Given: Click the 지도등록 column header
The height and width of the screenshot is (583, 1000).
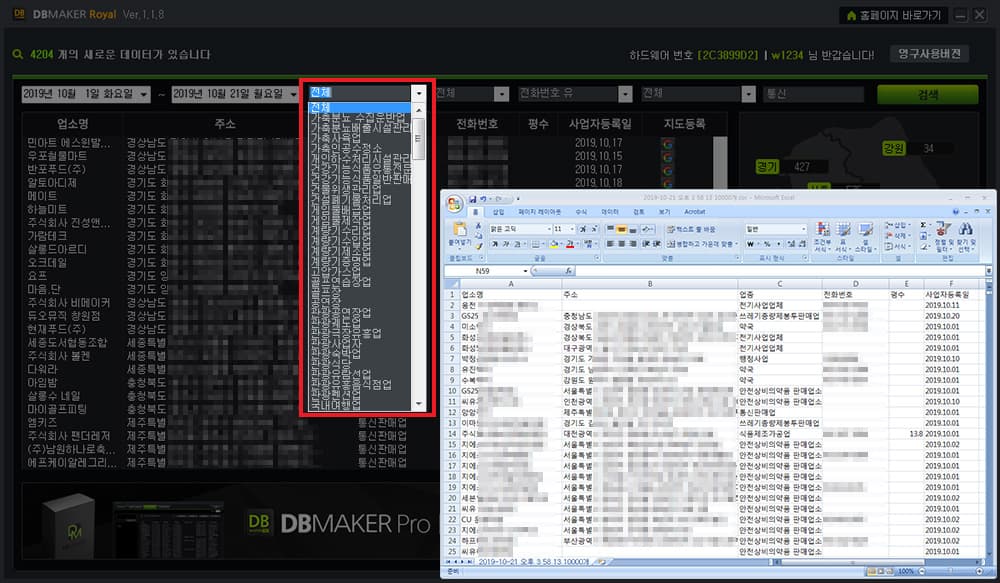Looking at the screenshot, I should point(684,124).
